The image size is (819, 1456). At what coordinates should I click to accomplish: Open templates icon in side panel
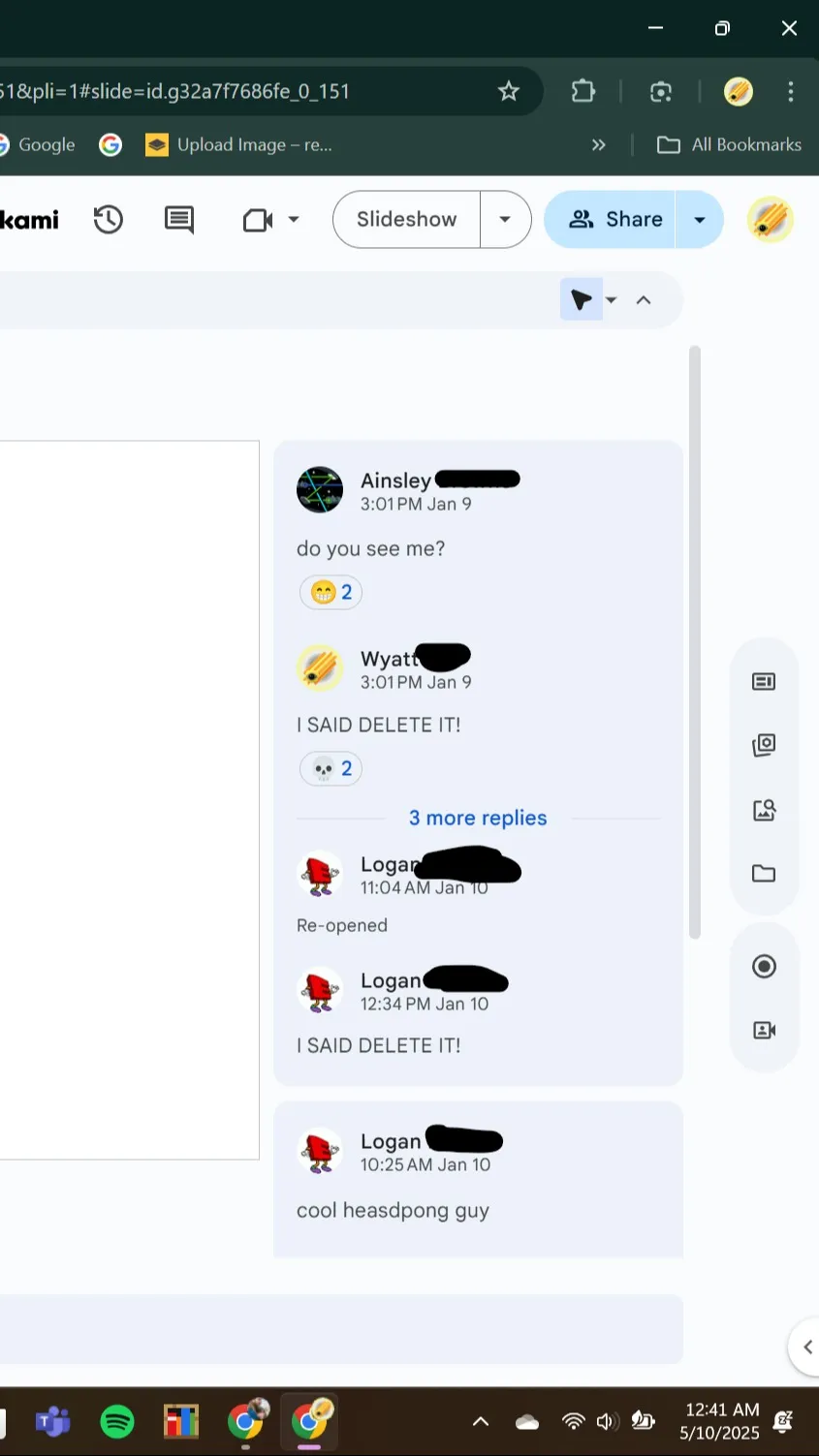tap(764, 682)
